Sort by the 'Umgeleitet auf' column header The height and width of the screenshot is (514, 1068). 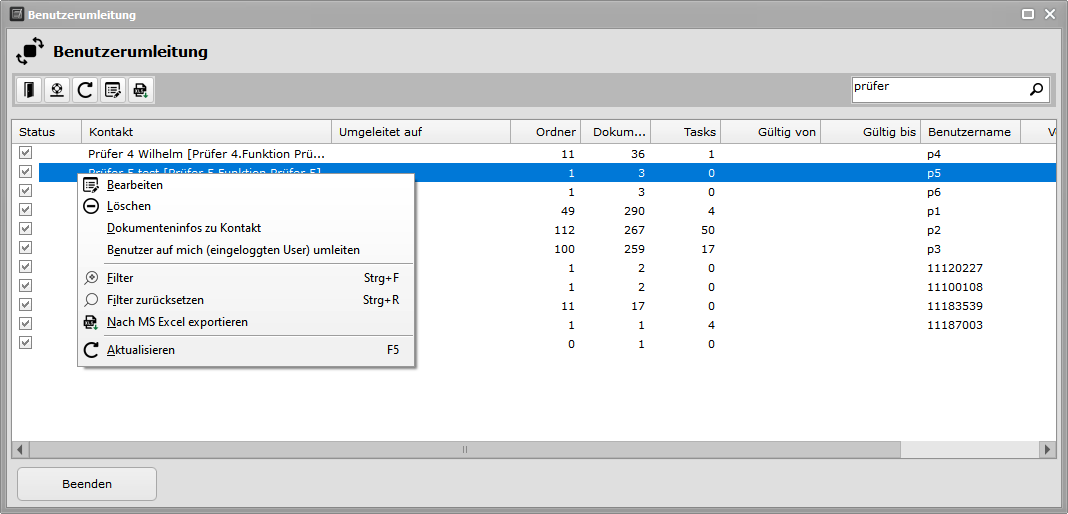(x=421, y=132)
